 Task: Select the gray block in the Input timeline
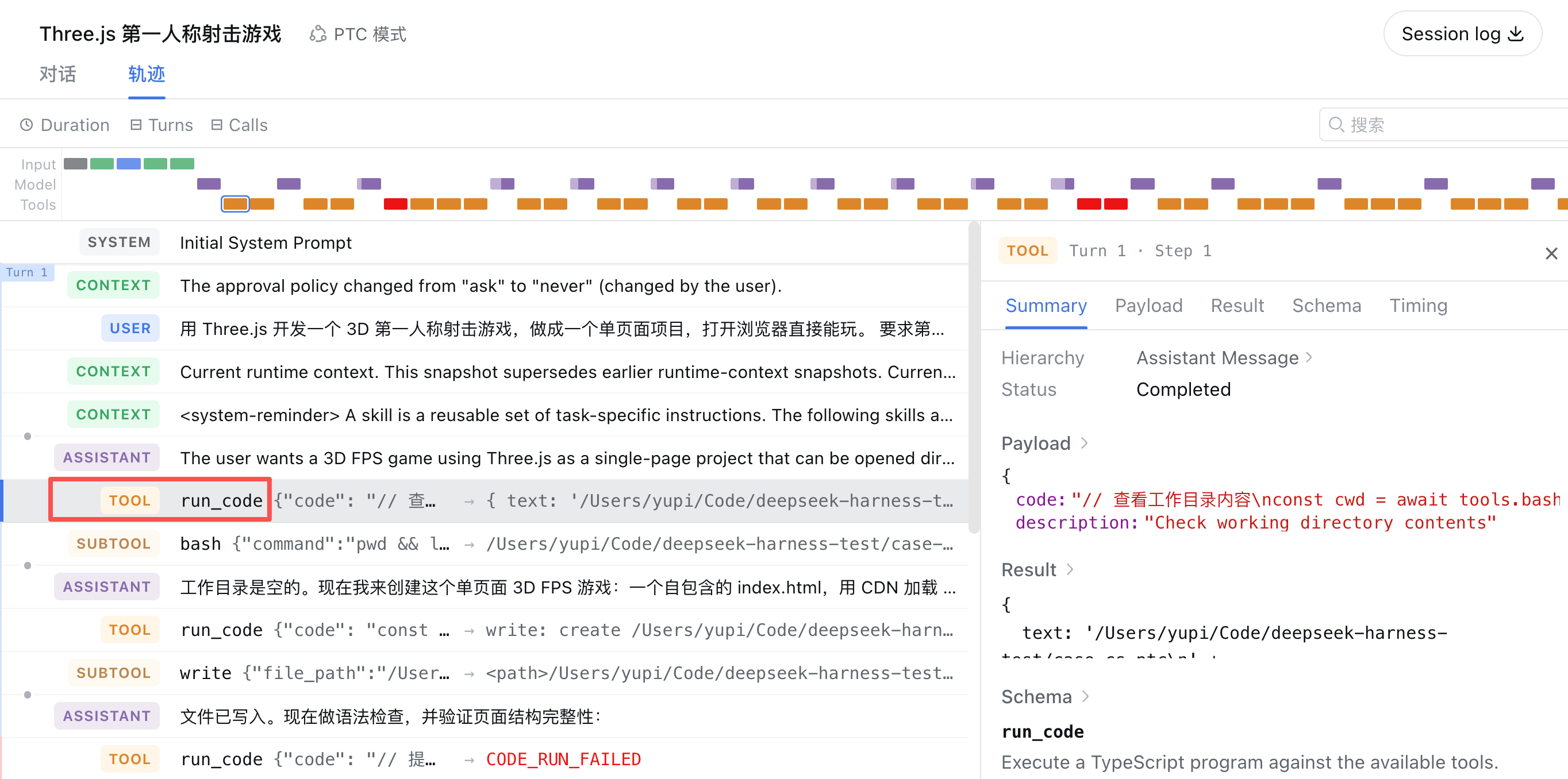[75, 164]
